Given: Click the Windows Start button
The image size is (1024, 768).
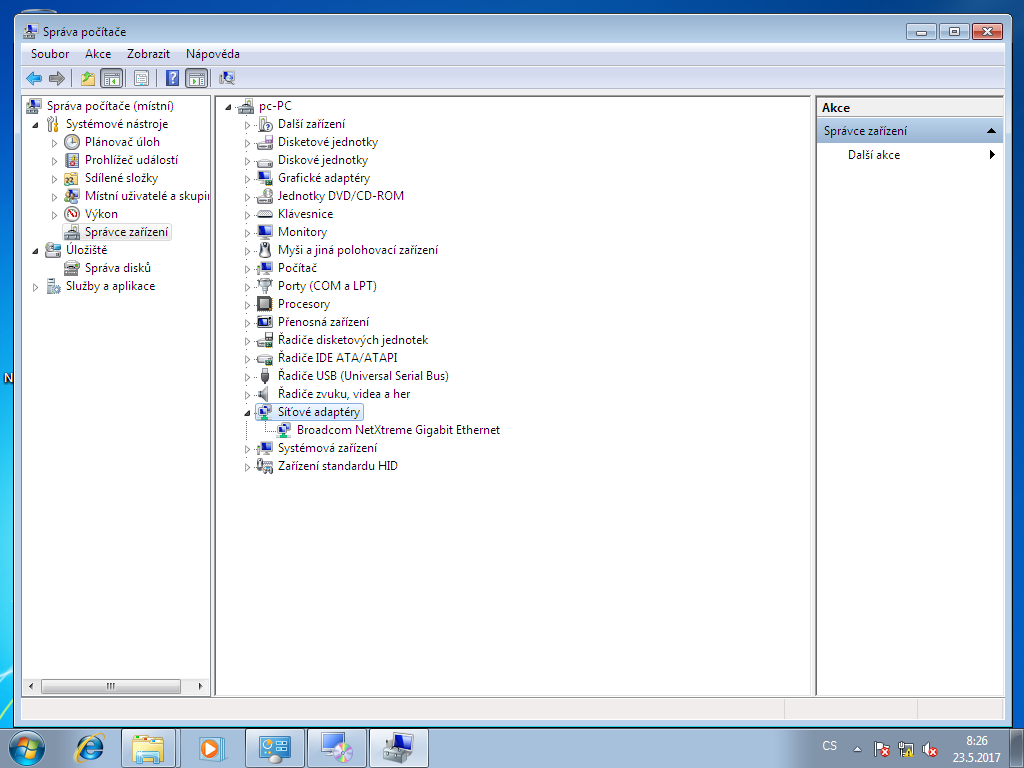Looking at the screenshot, I should [27, 747].
